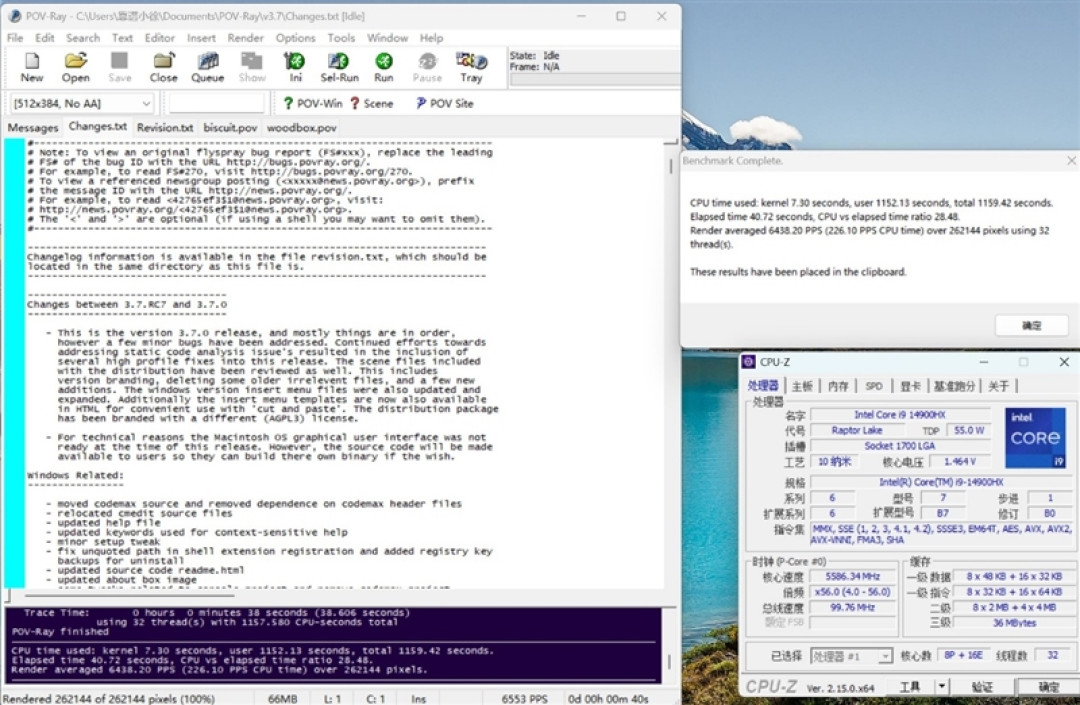Click the validate button in CPU-Z
The height and width of the screenshot is (705, 1080).
(x=982, y=686)
